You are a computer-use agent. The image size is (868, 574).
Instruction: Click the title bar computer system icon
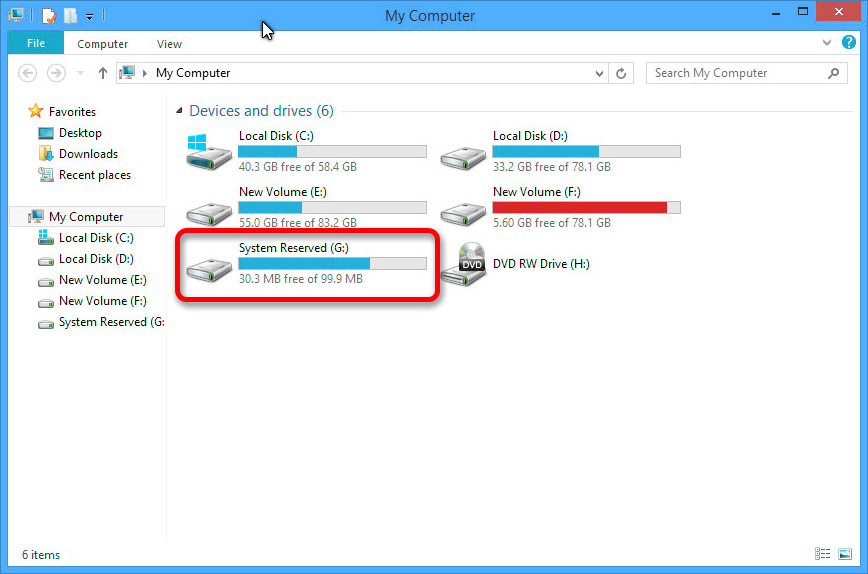coord(16,15)
